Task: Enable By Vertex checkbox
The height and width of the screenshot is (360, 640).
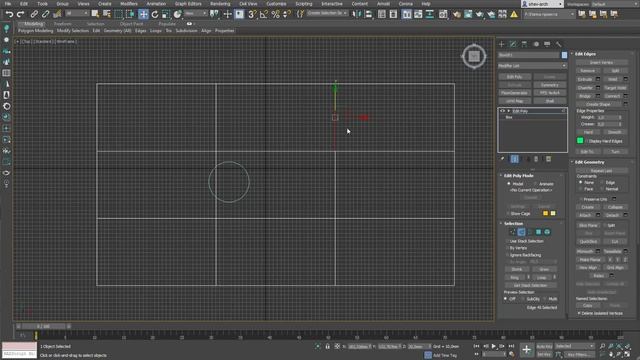Action: click(507, 248)
